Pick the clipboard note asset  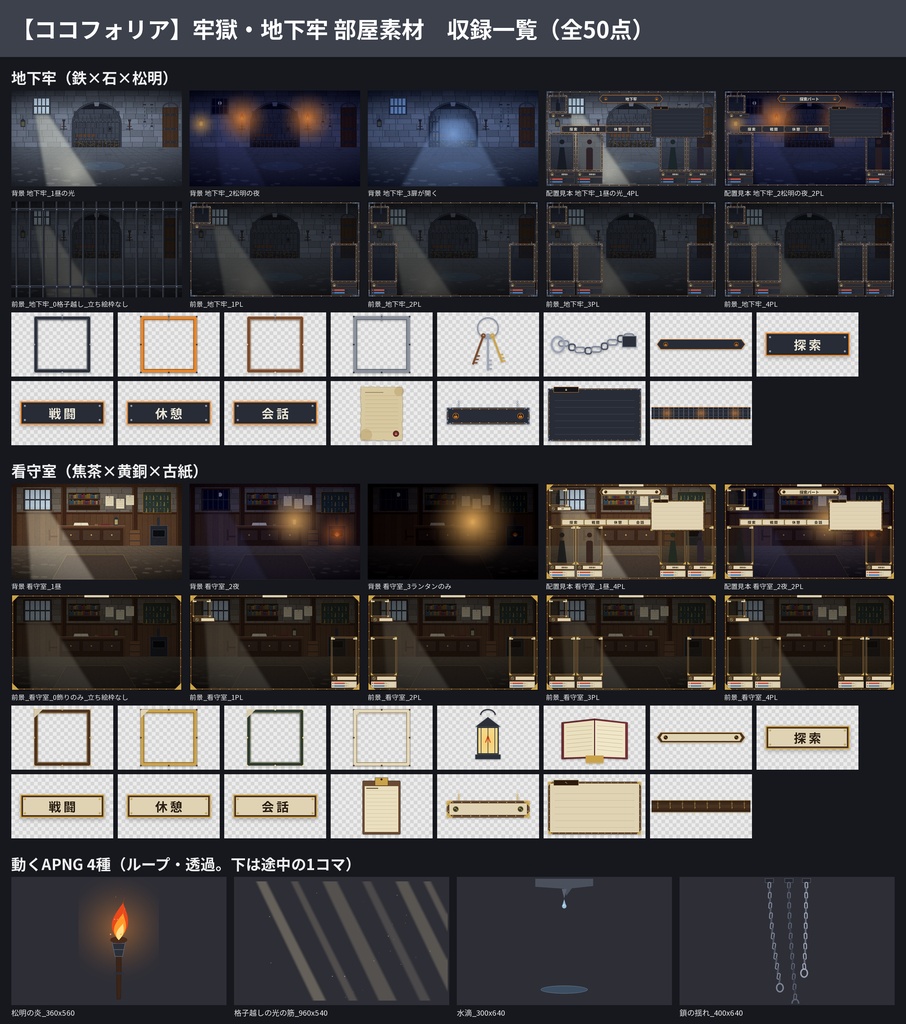tap(381, 807)
